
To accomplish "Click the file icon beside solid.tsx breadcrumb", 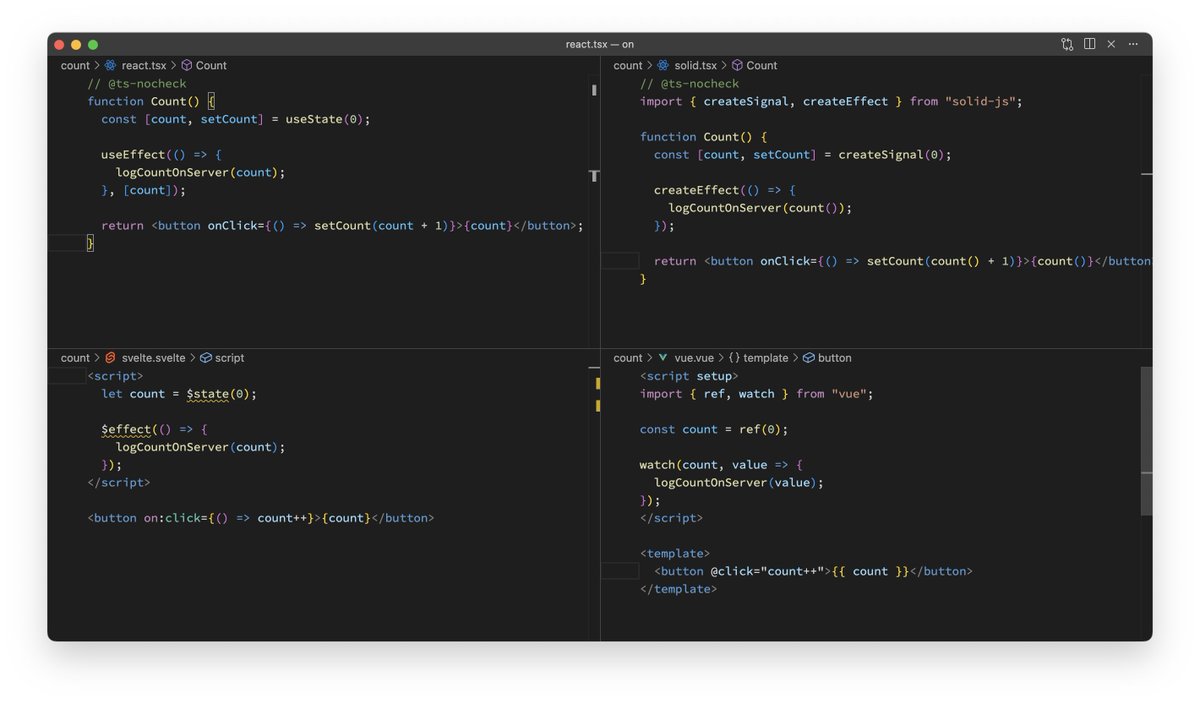I will click(x=663, y=65).
